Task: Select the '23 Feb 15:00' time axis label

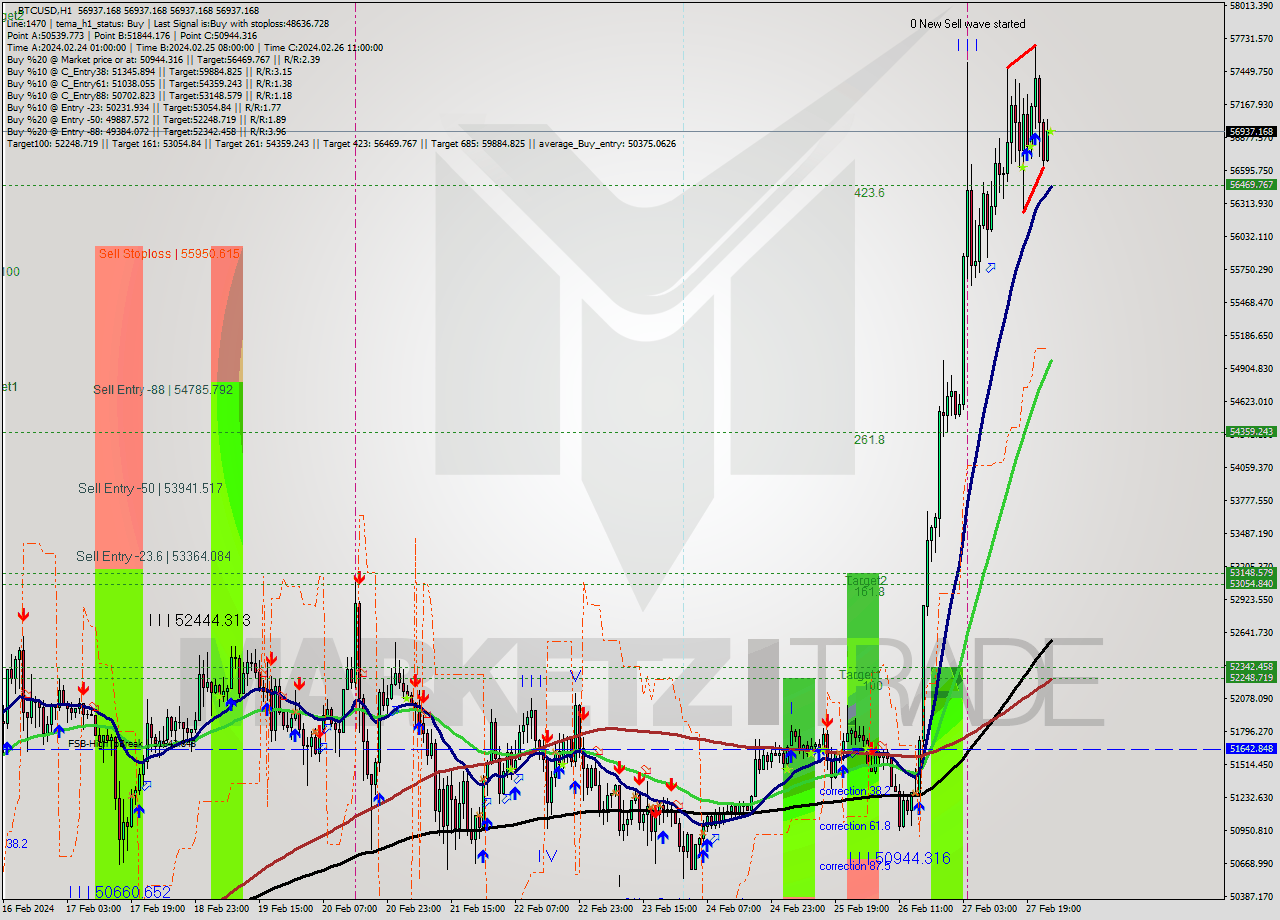Action: tap(669, 909)
